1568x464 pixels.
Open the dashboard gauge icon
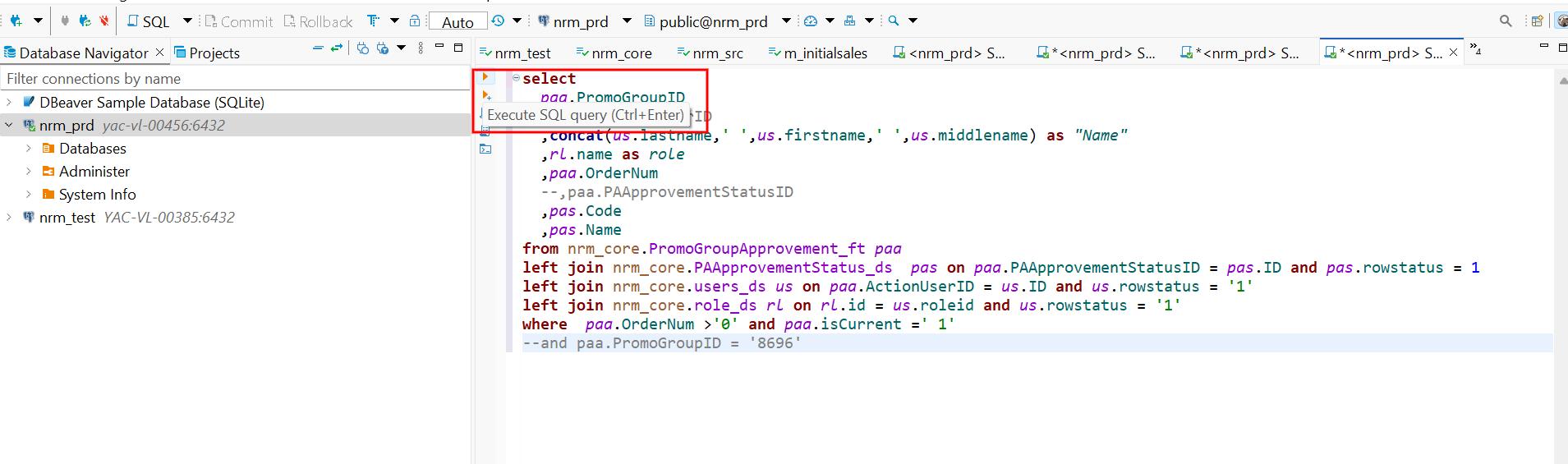tap(811, 21)
